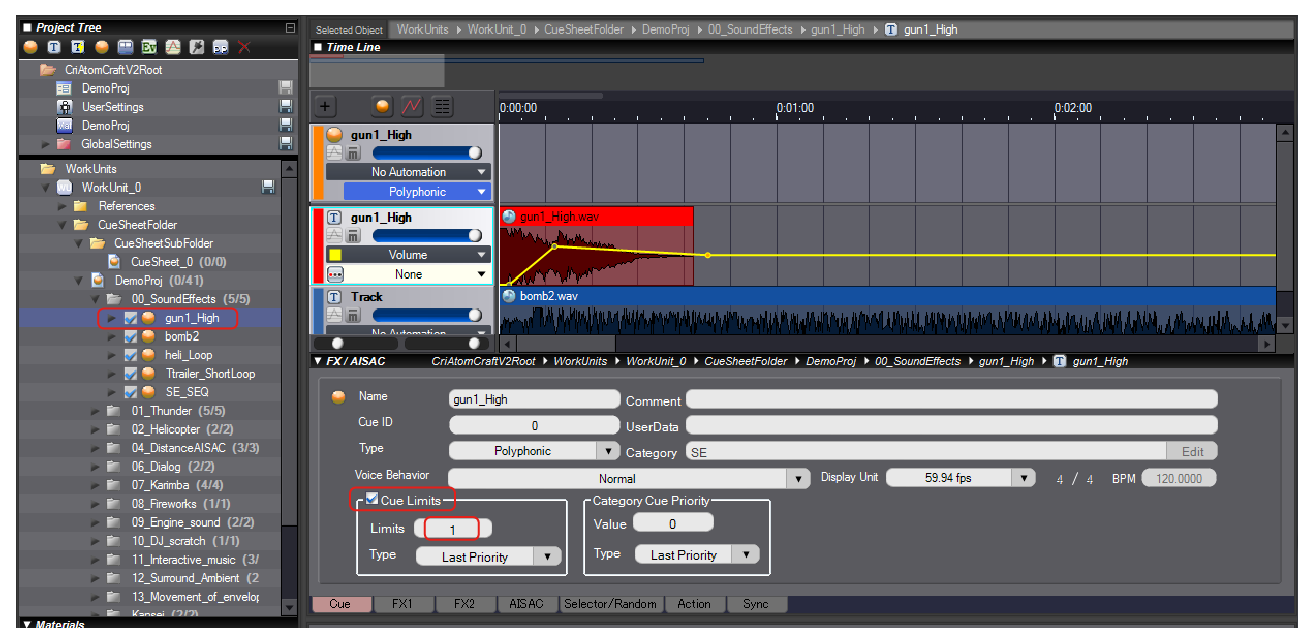
Task: Click the save icon next to UserSettings
Action: (286, 107)
